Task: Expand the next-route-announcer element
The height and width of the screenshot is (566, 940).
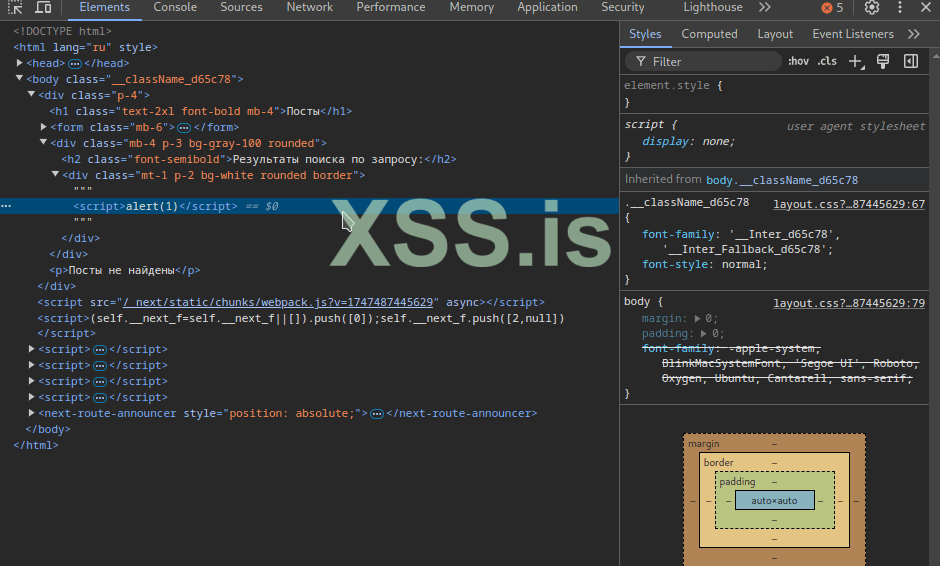Action: pos(32,413)
